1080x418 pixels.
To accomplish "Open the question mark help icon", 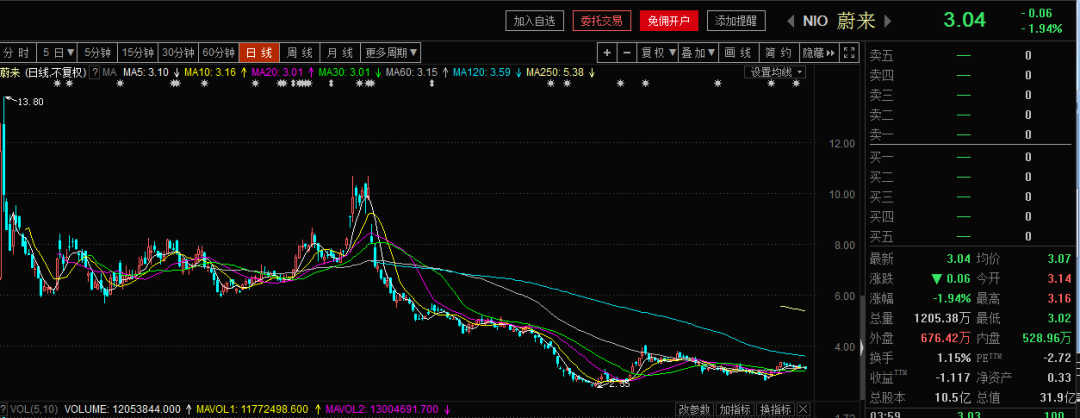I will [x=94, y=72].
